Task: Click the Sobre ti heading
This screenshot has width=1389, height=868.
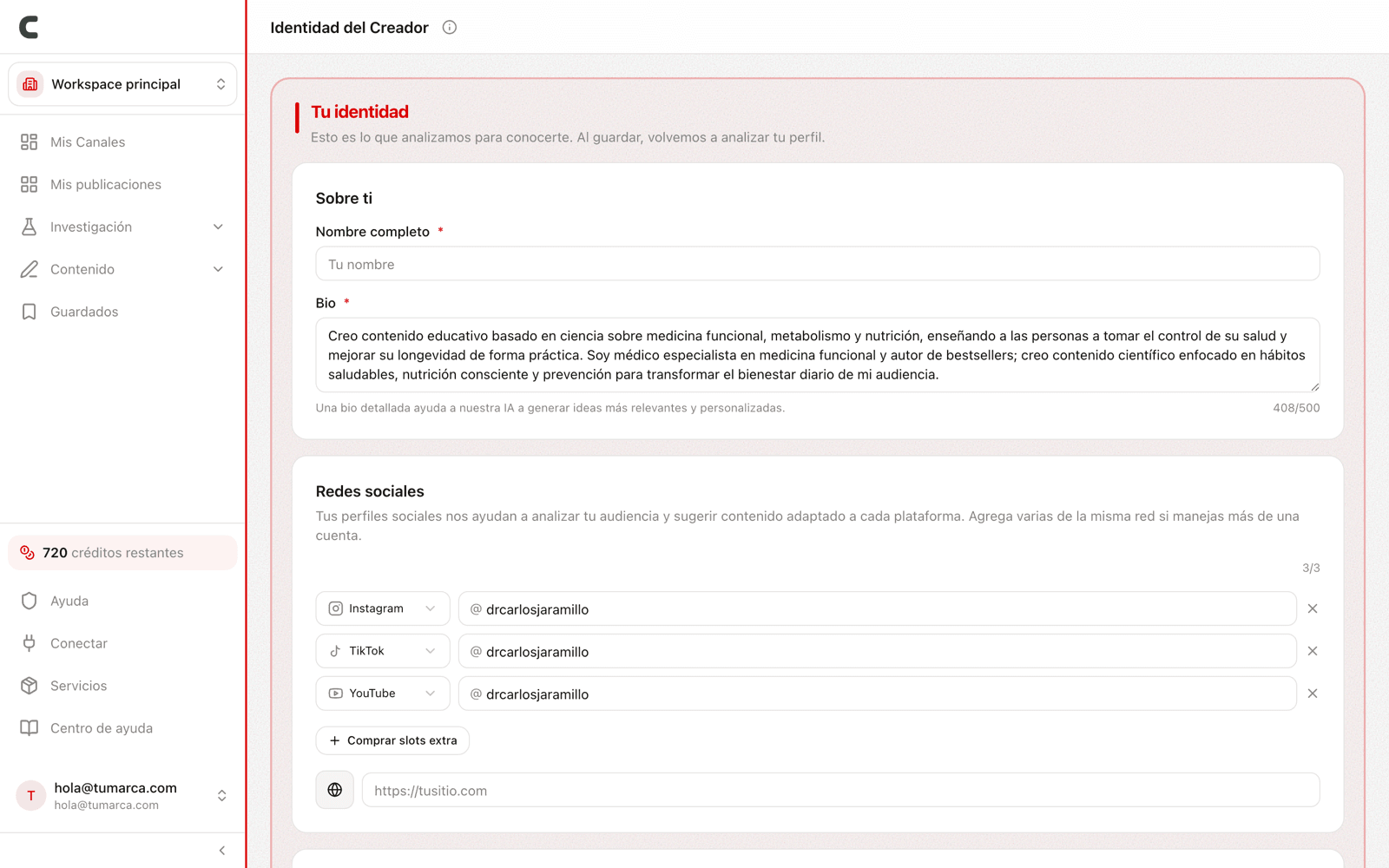Action: [x=344, y=198]
